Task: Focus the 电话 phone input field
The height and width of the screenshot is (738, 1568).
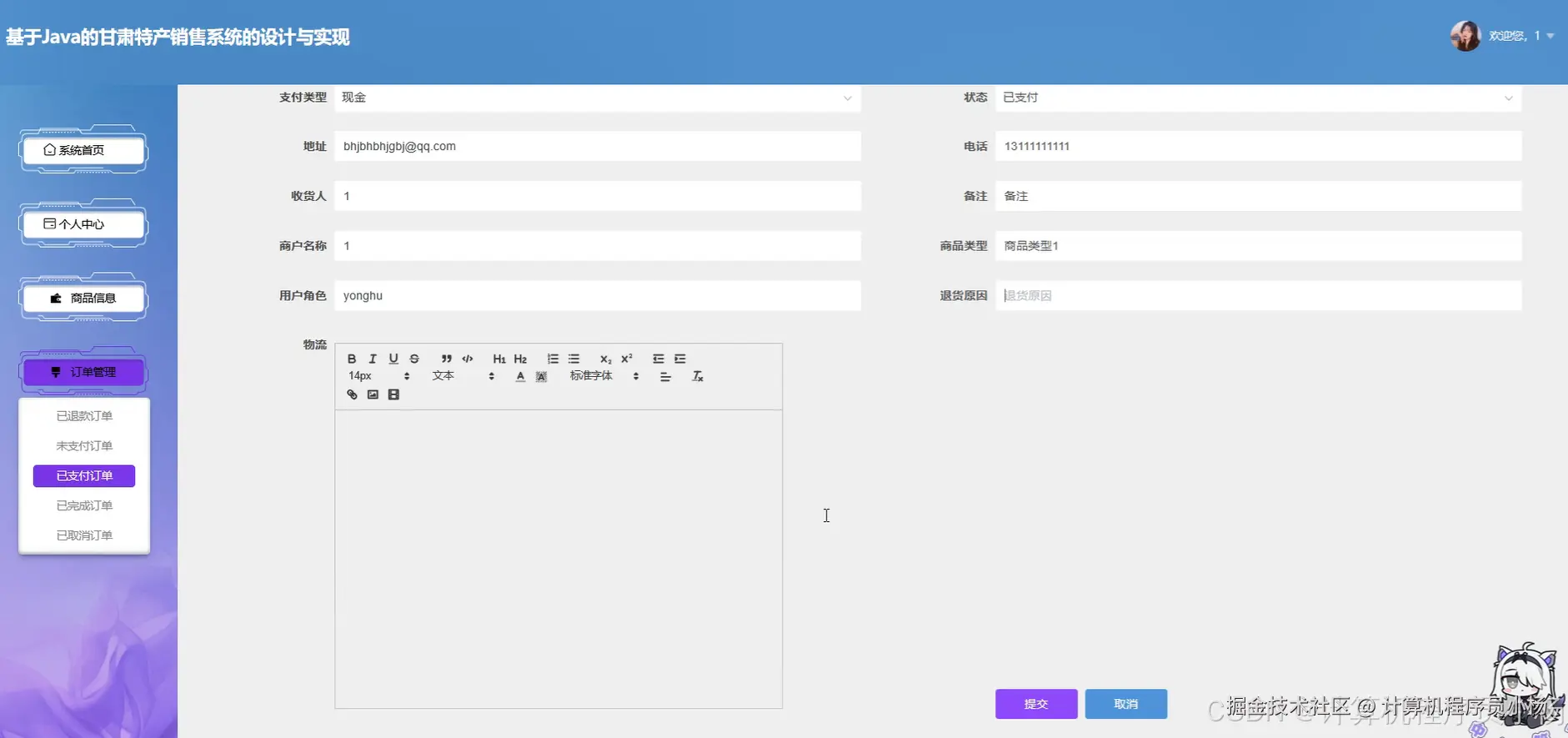Action: point(1259,147)
